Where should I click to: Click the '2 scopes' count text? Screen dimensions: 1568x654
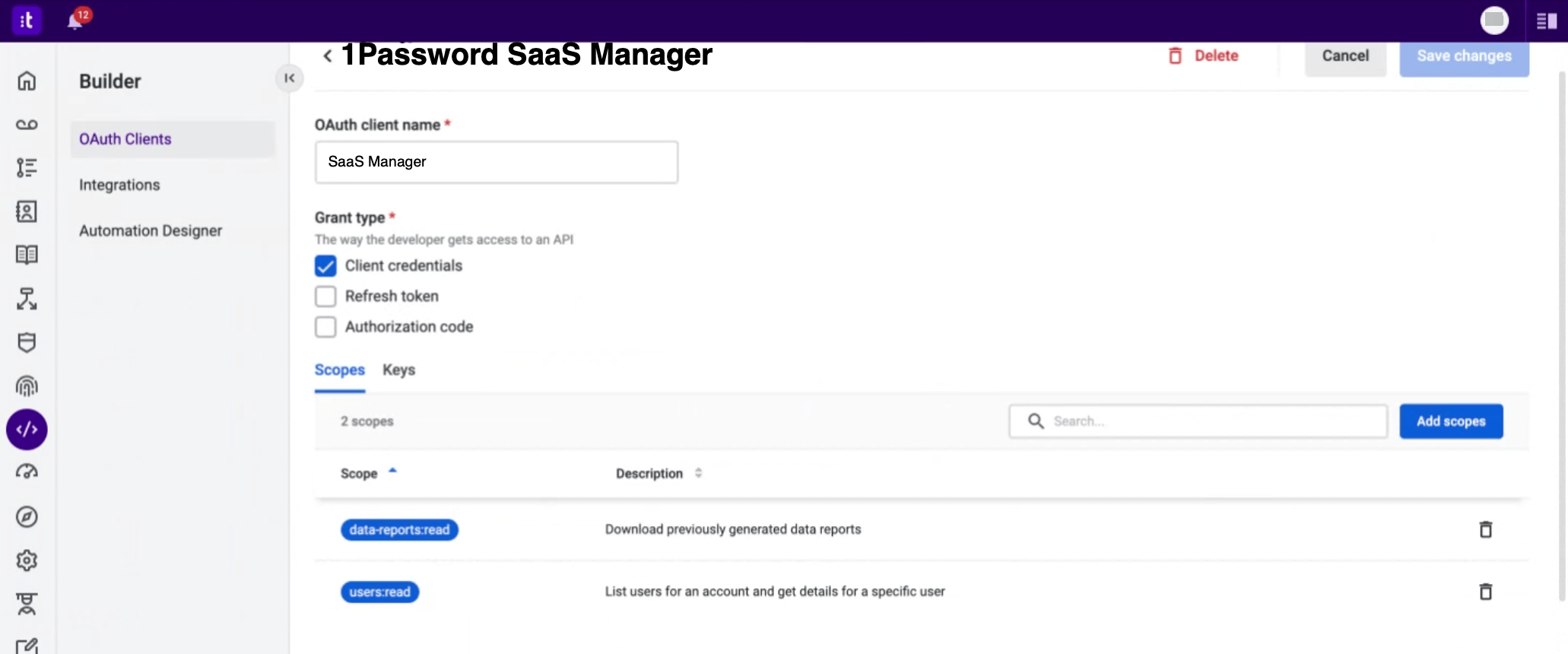coord(367,421)
